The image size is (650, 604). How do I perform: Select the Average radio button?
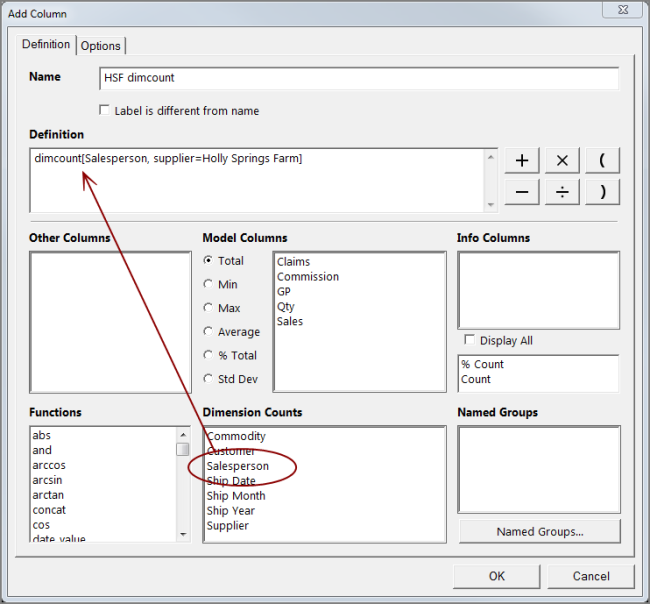[208, 331]
